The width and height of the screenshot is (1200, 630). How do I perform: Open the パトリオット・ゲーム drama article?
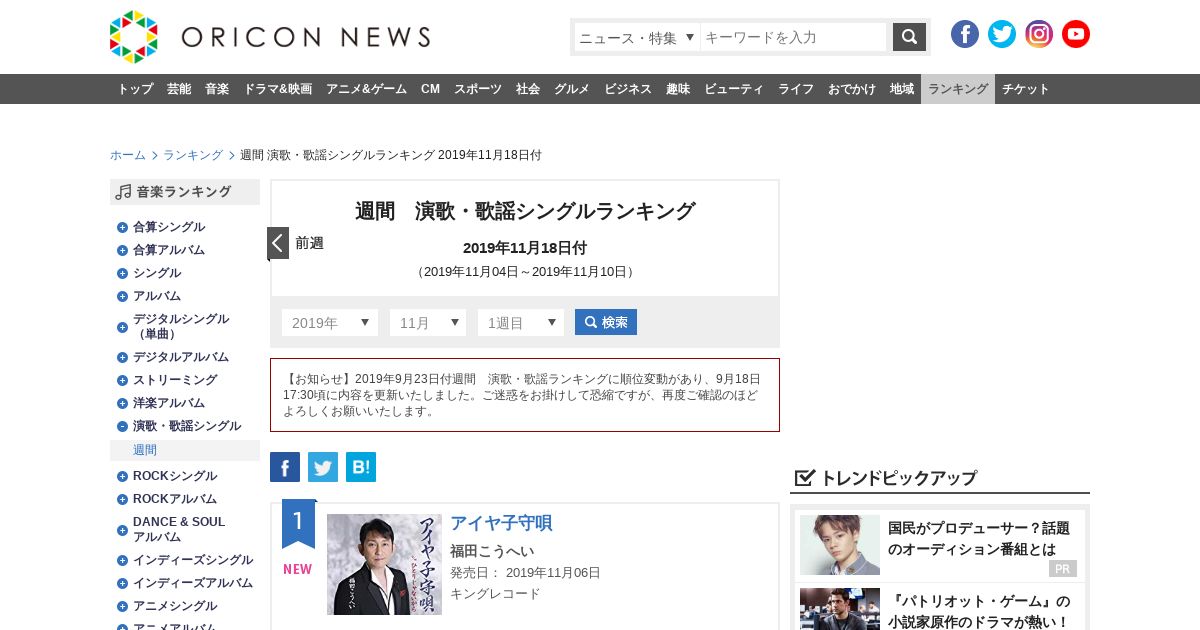point(979,611)
